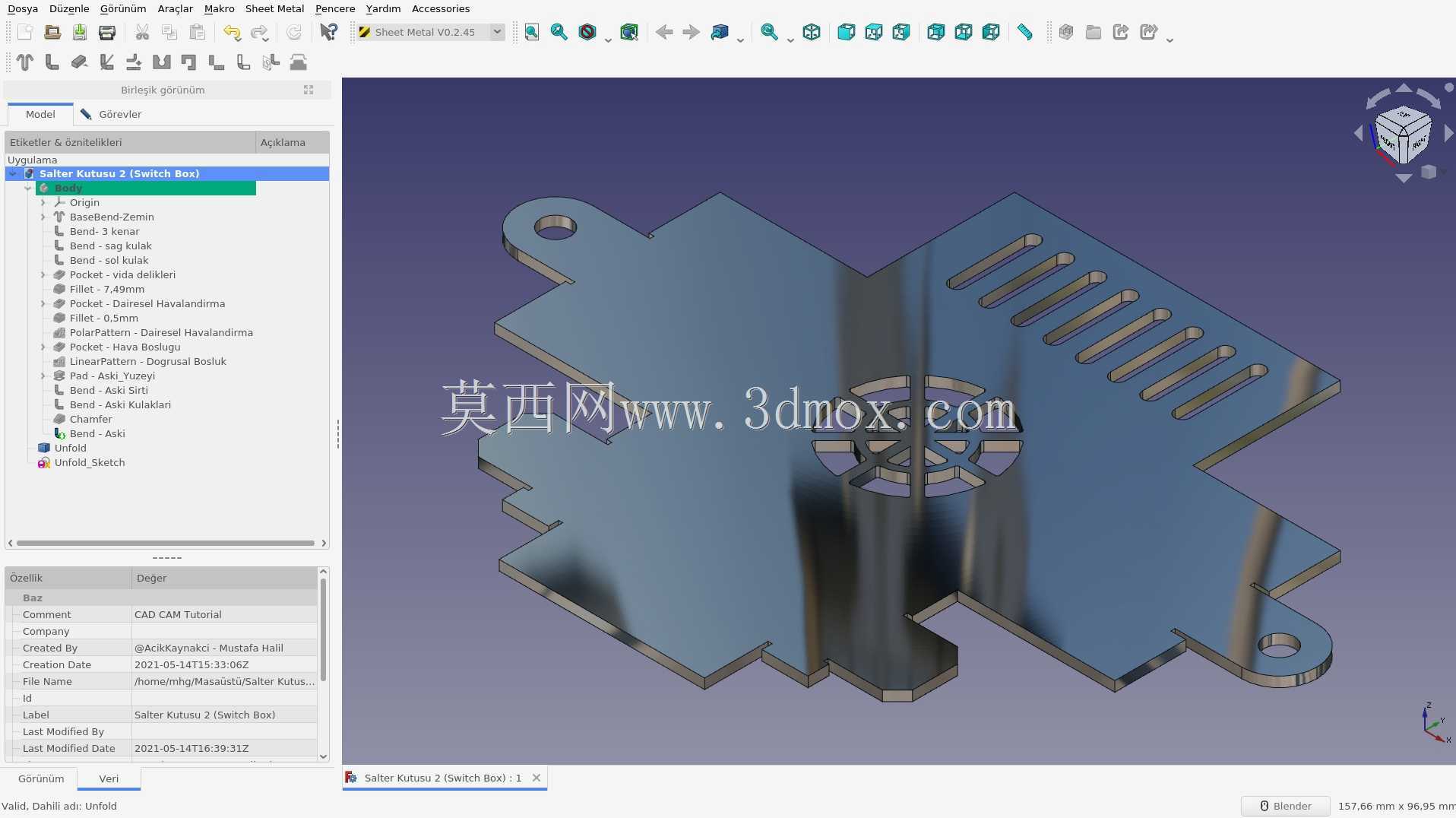Viewport: 1456px width, 818px height.
Task: Collapse the Salter Kutusu 2 document tree
Action: tap(13, 174)
